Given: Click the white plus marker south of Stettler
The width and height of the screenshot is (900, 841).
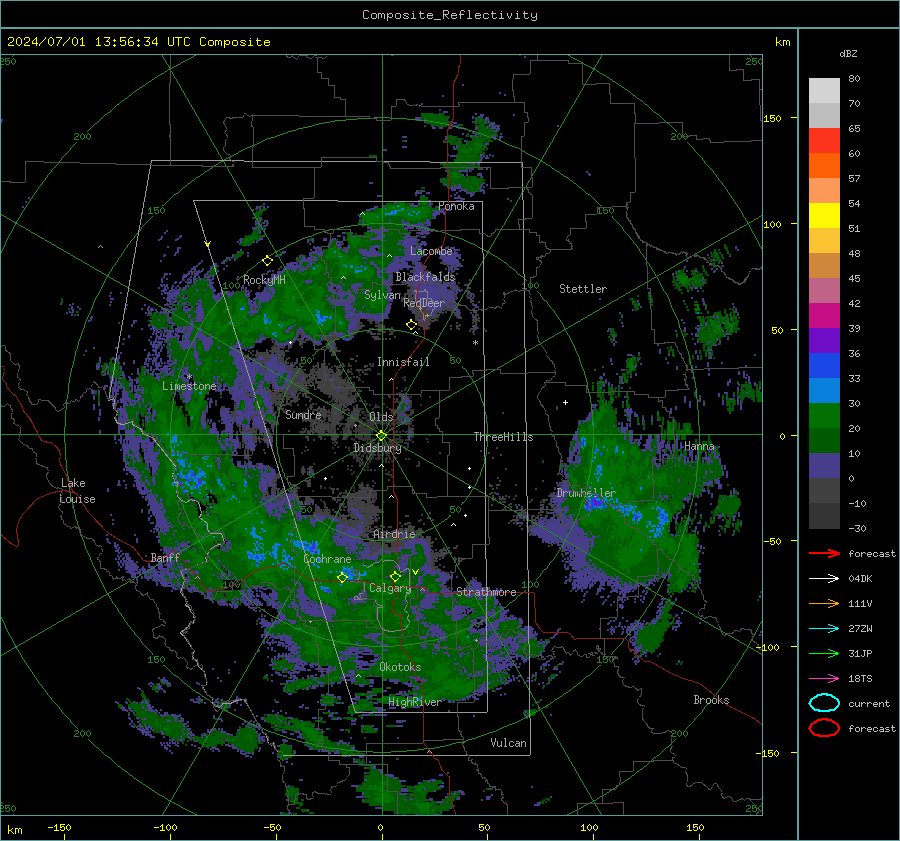Looking at the screenshot, I should pos(565,402).
